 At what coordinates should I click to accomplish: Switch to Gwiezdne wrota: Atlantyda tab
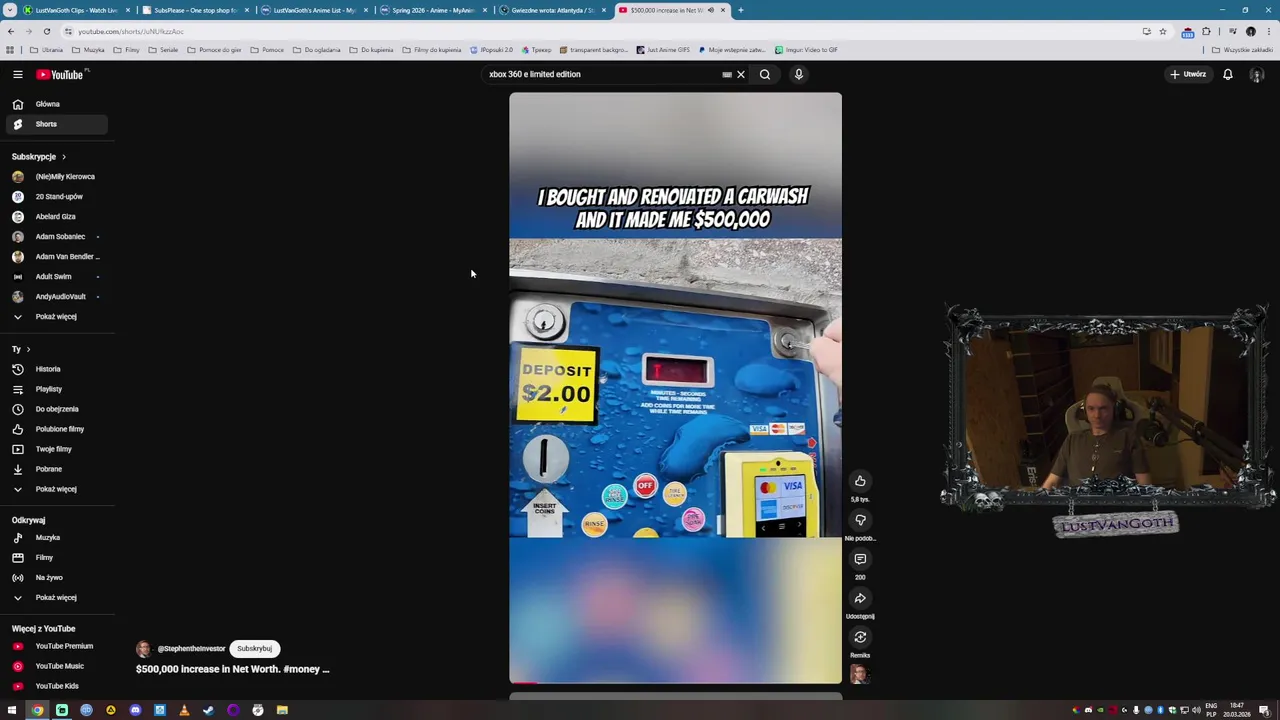(552, 10)
